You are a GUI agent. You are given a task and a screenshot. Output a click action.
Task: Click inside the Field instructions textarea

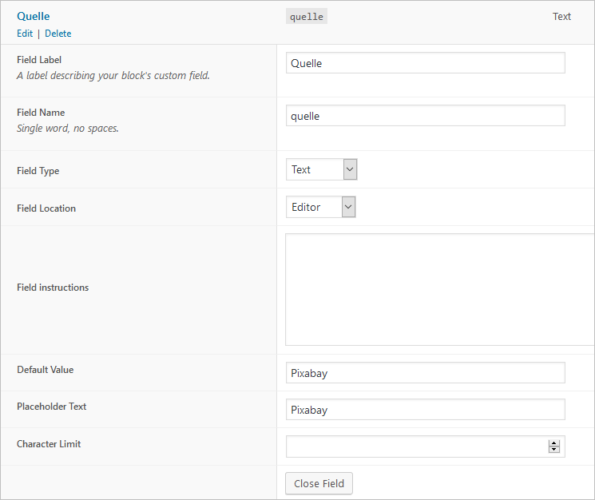click(x=440, y=289)
